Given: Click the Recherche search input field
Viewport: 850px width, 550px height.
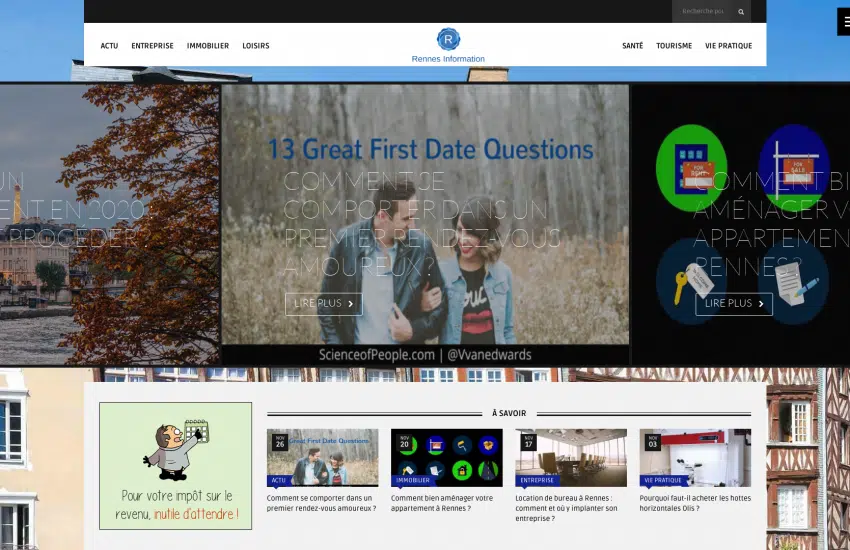Looking at the screenshot, I should (703, 12).
